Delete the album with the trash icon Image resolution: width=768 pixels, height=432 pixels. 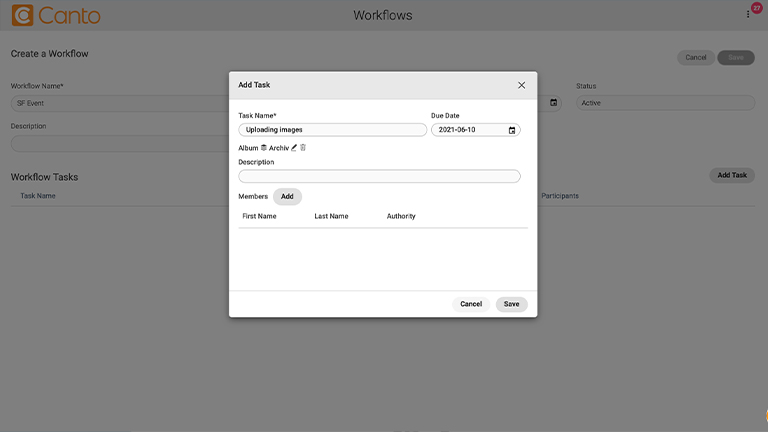pyautogui.click(x=303, y=147)
